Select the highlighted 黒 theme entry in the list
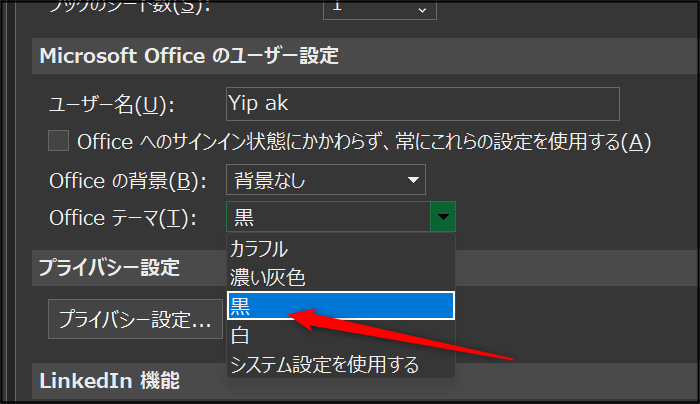The height and width of the screenshot is (404, 700). click(341, 306)
